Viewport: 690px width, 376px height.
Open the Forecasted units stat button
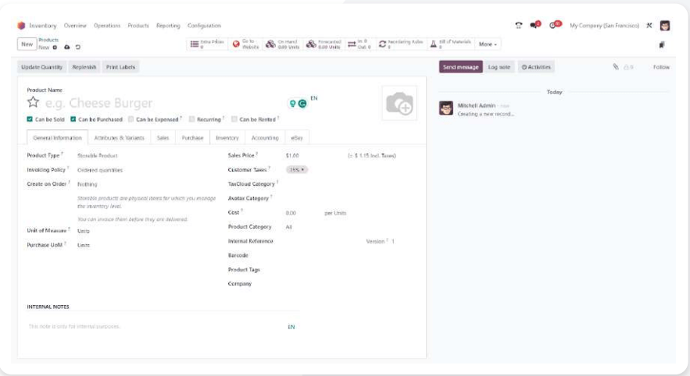[323, 44]
